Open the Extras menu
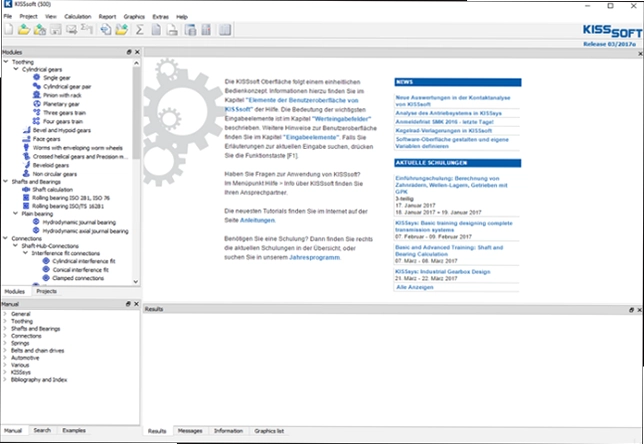This screenshot has width=644, height=444. (160, 17)
